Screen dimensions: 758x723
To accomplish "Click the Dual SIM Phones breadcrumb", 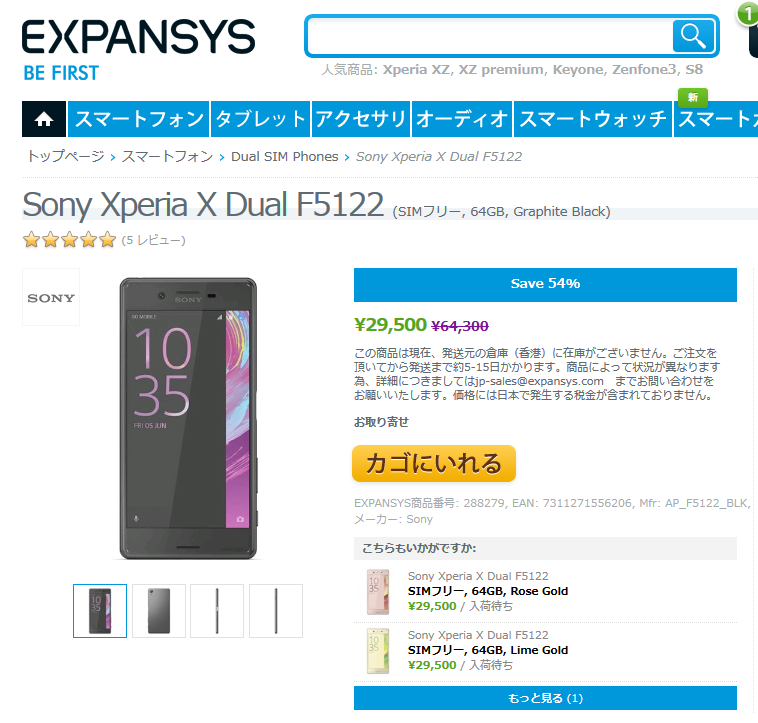I will point(284,157).
